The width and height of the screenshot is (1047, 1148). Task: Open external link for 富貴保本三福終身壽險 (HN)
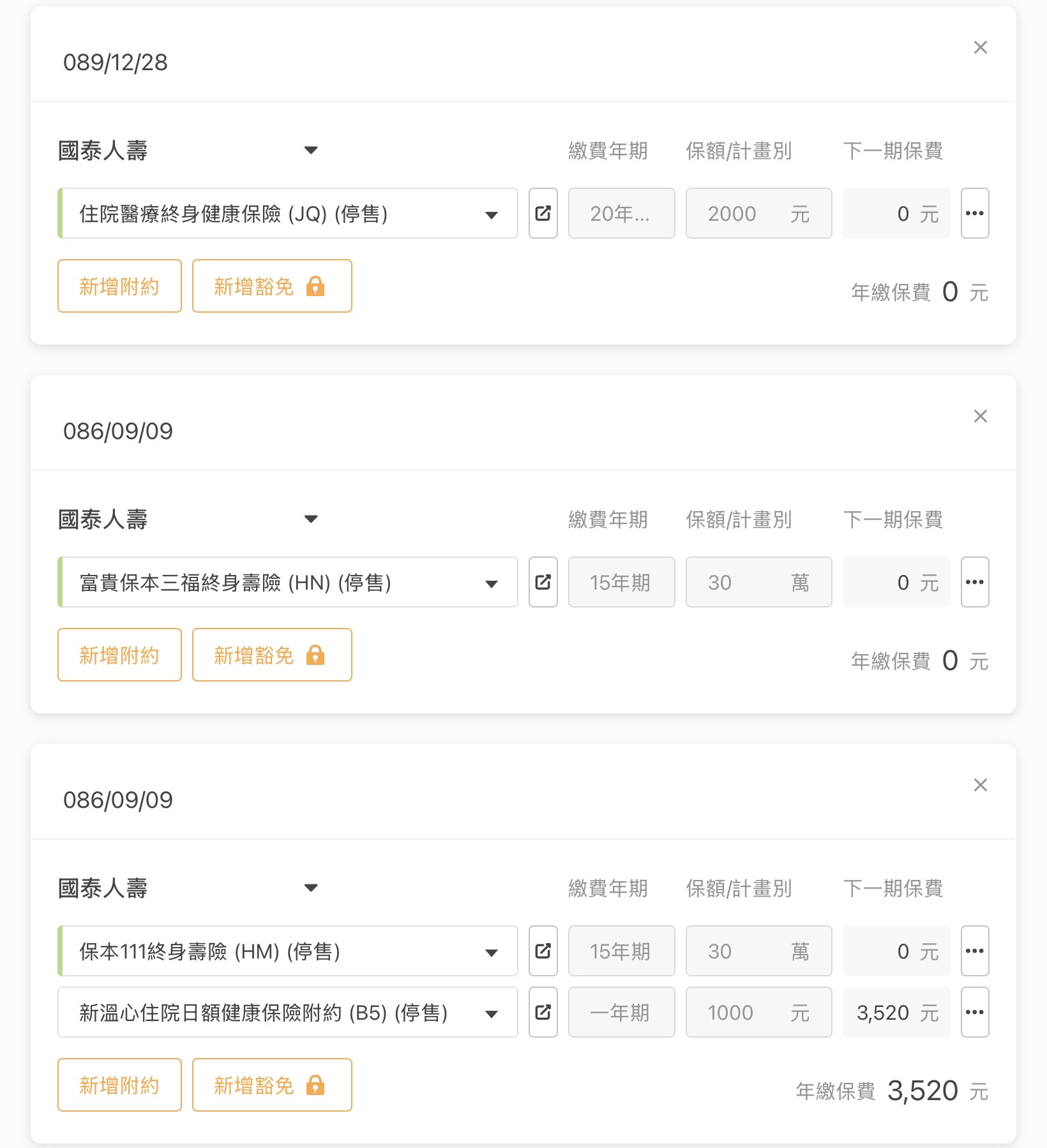click(x=543, y=582)
